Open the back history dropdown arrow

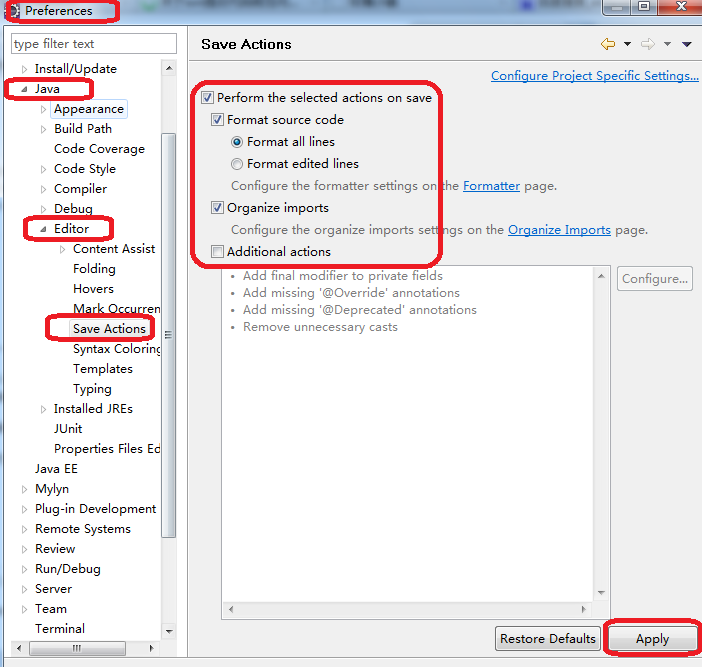tap(627, 44)
